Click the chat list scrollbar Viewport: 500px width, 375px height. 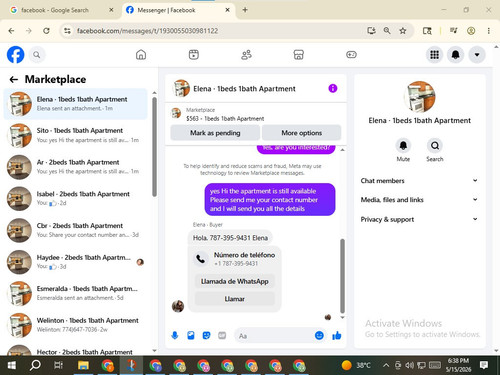154,147
